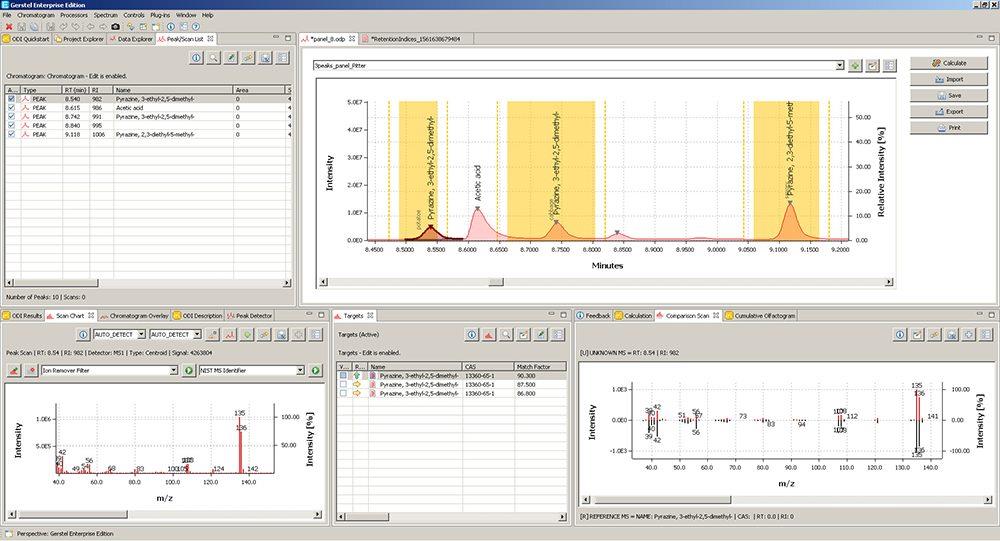Click the Calculate button
Image resolution: width=1000 pixels, height=541 pixels.
(x=949, y=63)
